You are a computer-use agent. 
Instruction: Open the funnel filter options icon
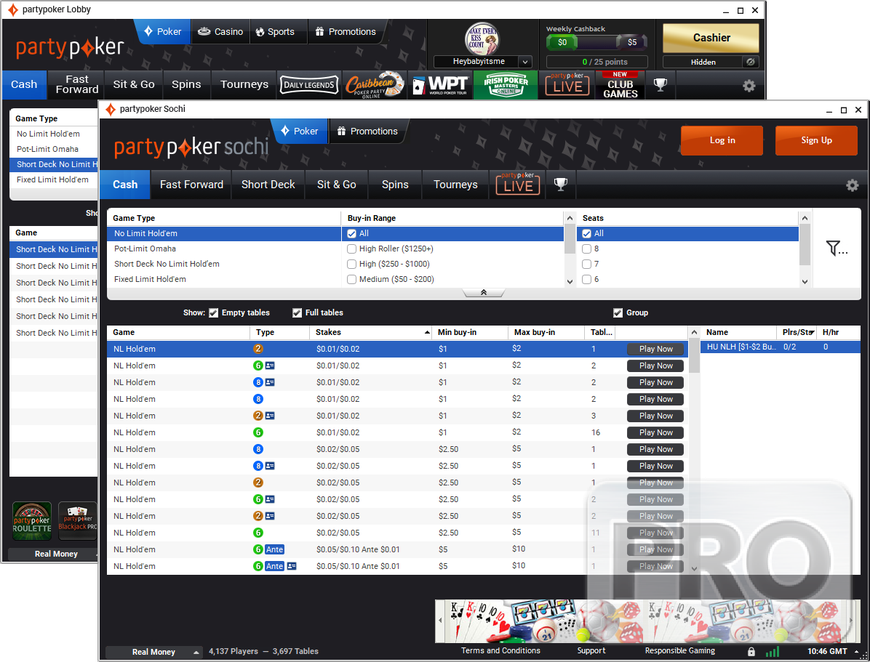(x=836, y=248)
